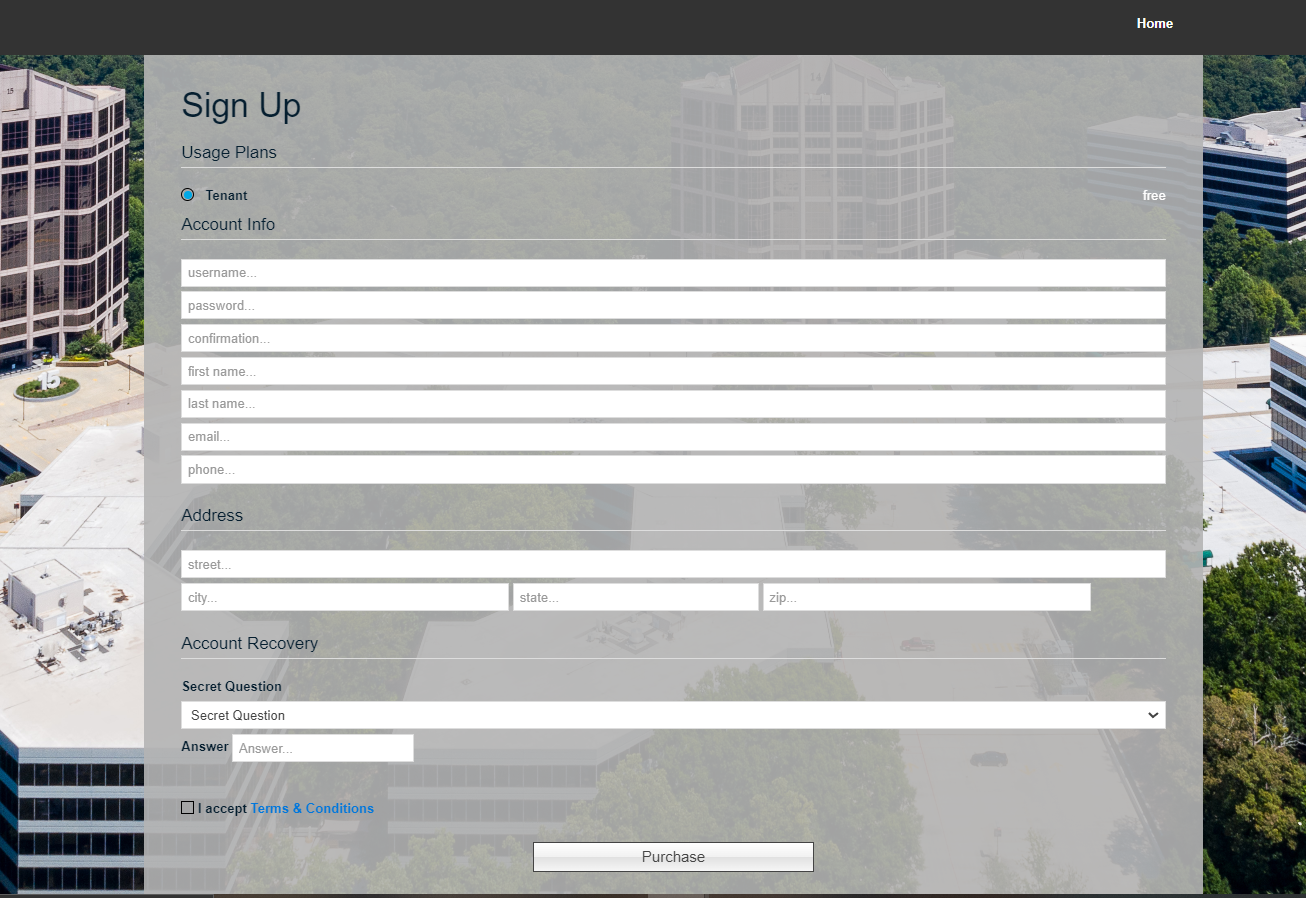Open the Secret Question dropdown
The width and height of the screenshot is (1306, 898).
[673, 715]
